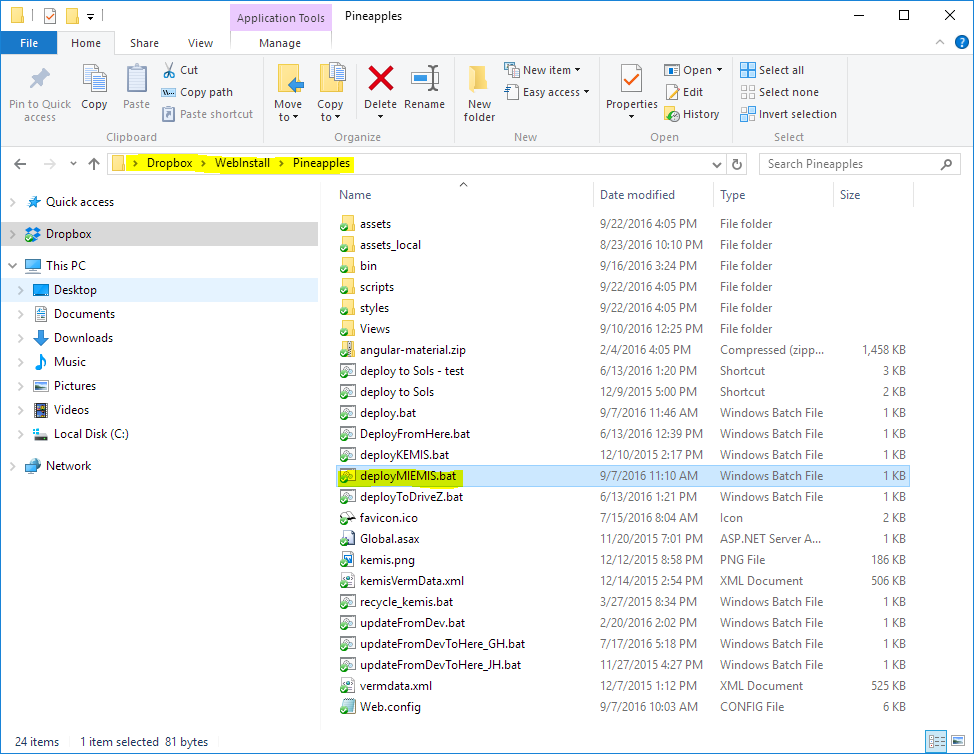Click Select all button

[x=772, y=70]
